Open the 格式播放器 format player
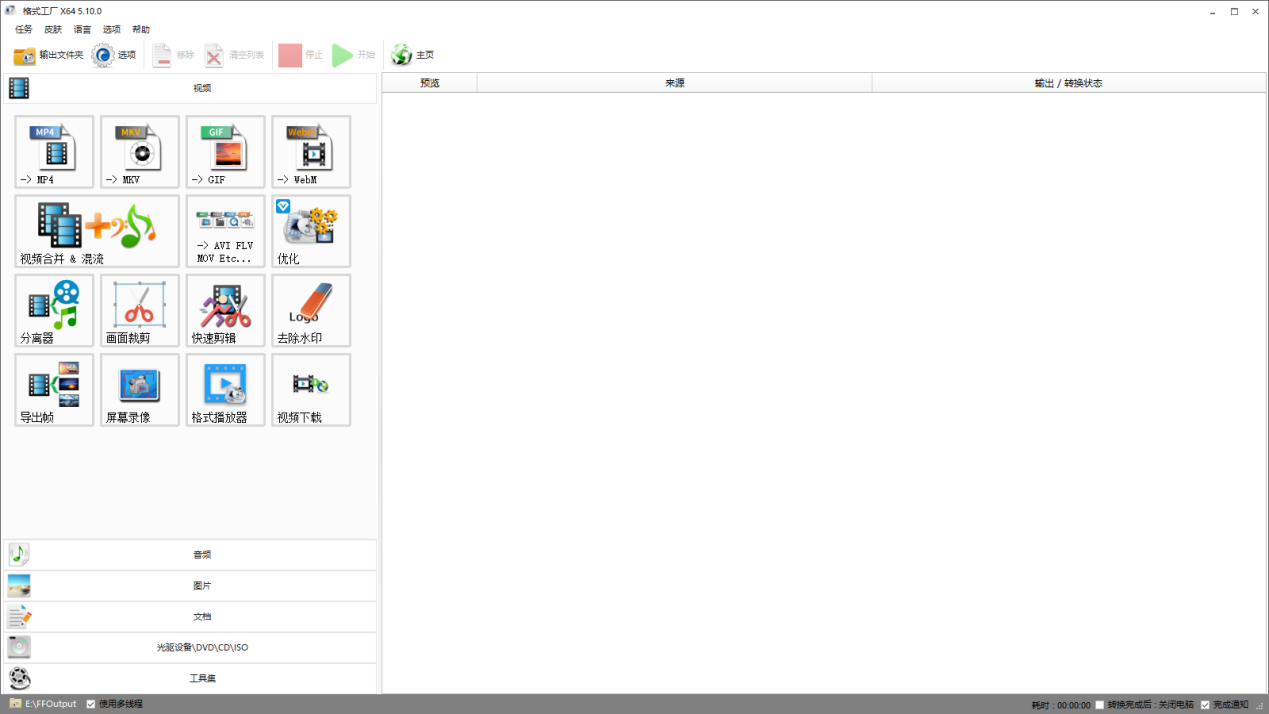 click(x=225, y=390)
